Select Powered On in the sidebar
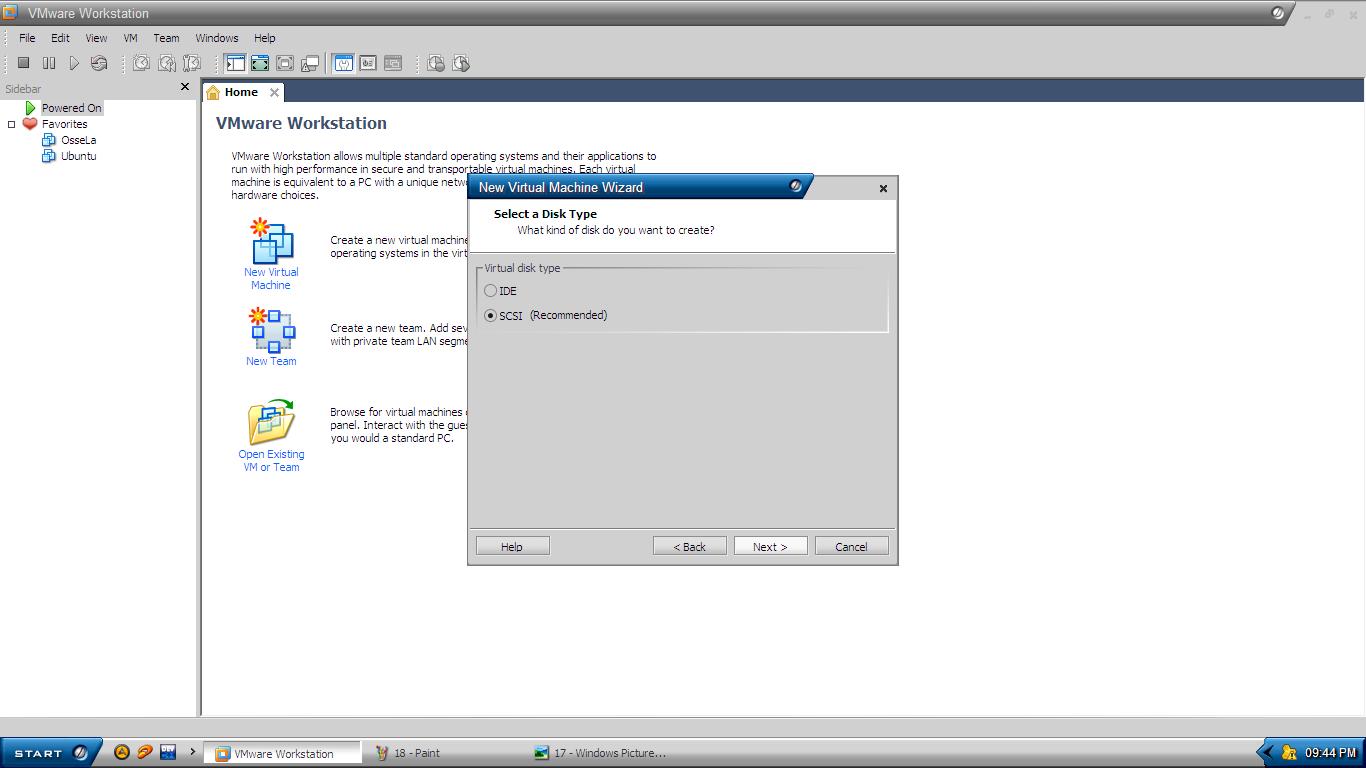The height and width of the screenshot is (768, 1366). tap(71, 108)
